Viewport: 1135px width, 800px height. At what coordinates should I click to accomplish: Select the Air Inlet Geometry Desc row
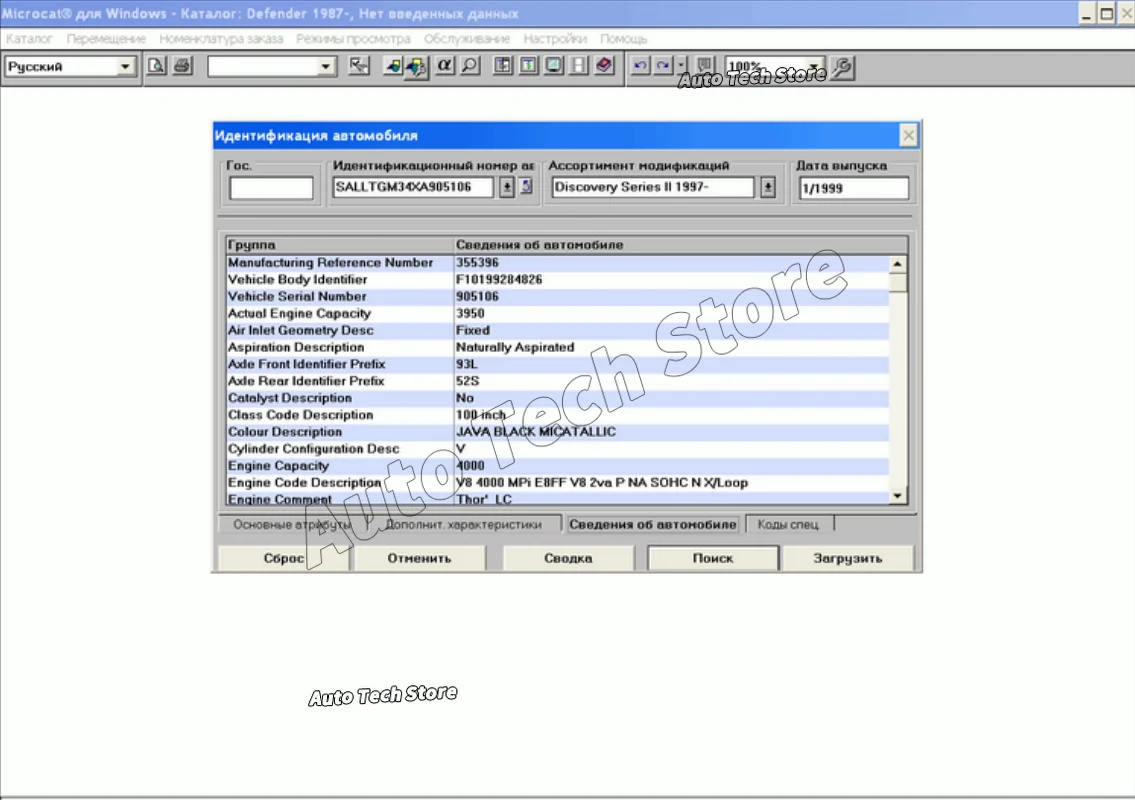pyautogui.click(x=557, y=330)
